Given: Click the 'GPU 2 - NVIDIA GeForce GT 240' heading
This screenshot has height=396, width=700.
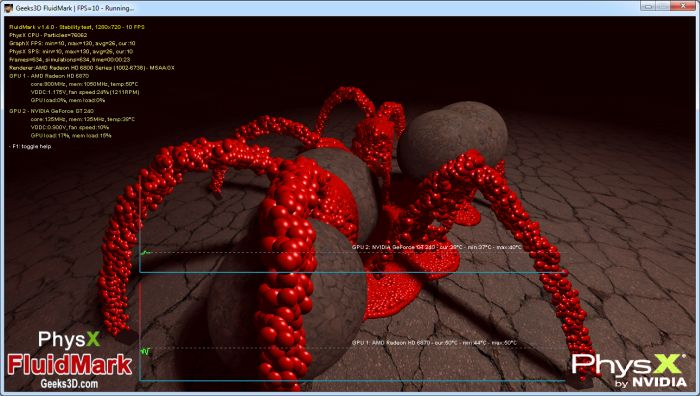Looking at the screenshot, I should [x=51, y=111].
